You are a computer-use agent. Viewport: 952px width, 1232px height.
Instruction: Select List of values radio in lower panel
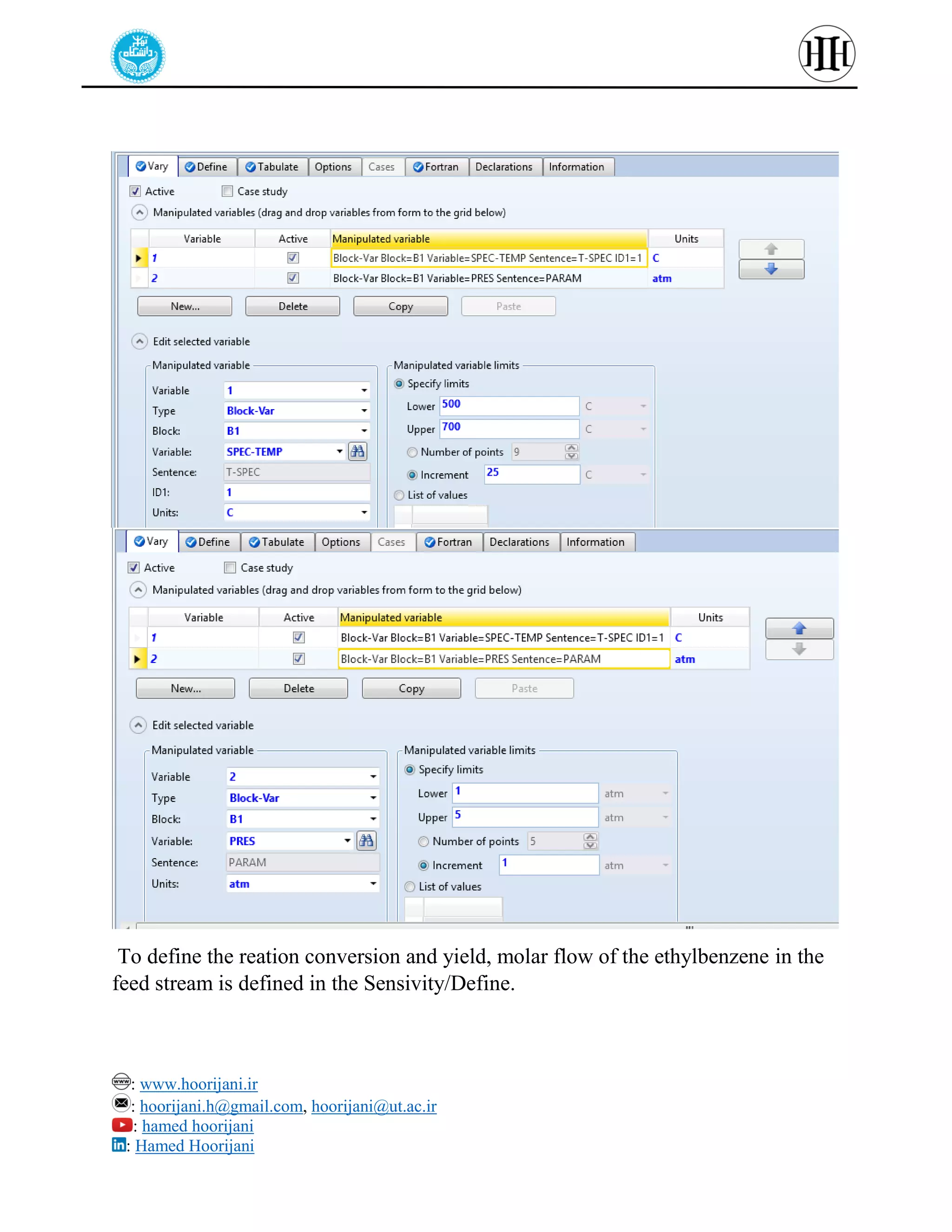click(410, 887)
